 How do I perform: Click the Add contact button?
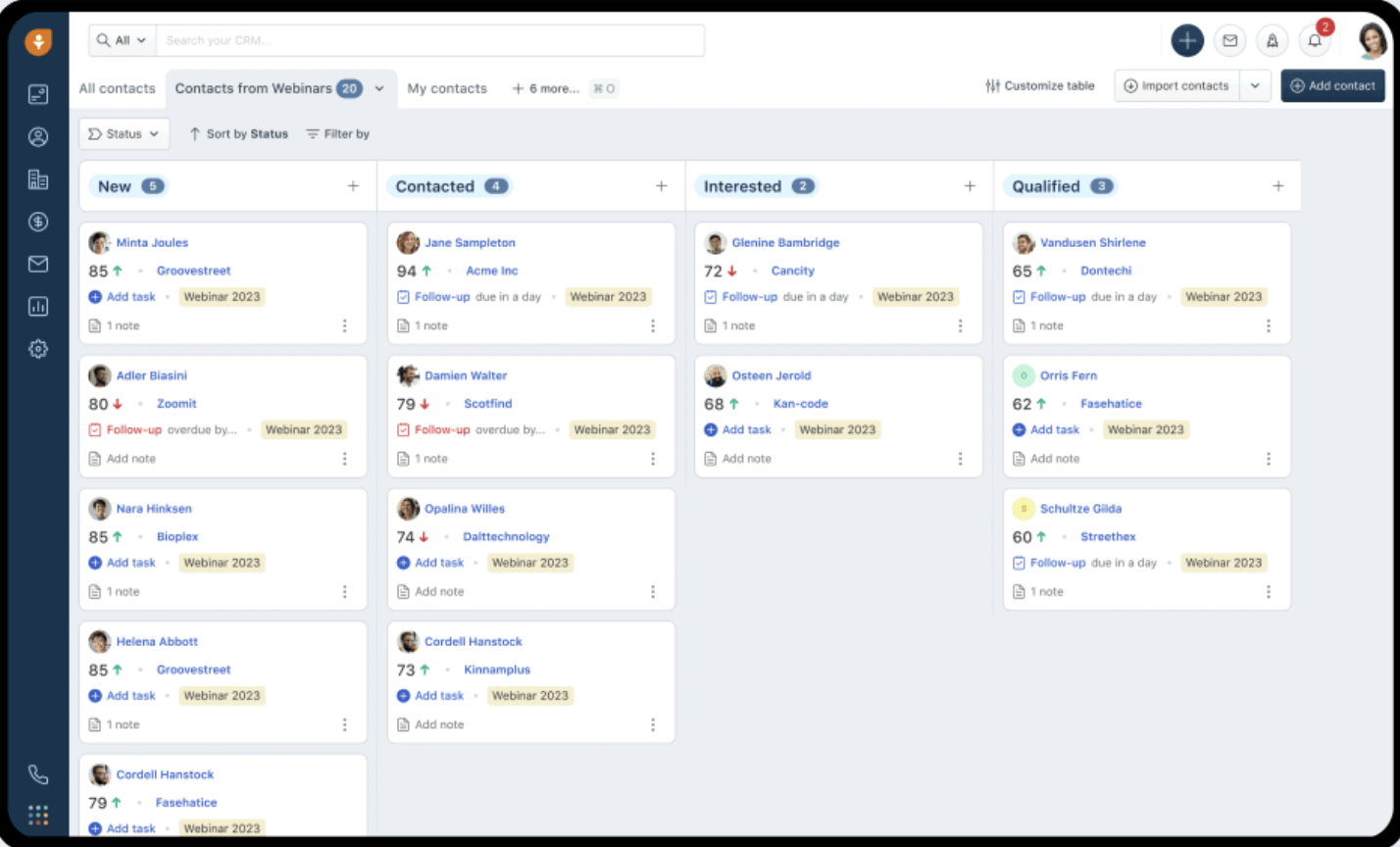coord(1332,86)
